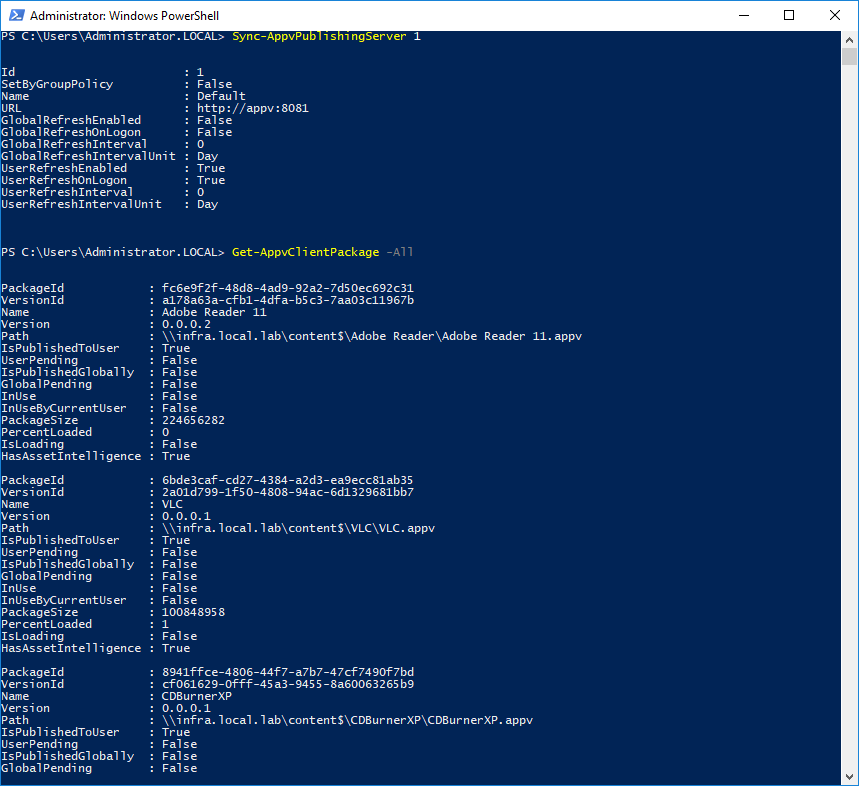This screenshot has width=859, height=786.
Task: Click the CDBurnerXP.appv path text
Action: 347,721
